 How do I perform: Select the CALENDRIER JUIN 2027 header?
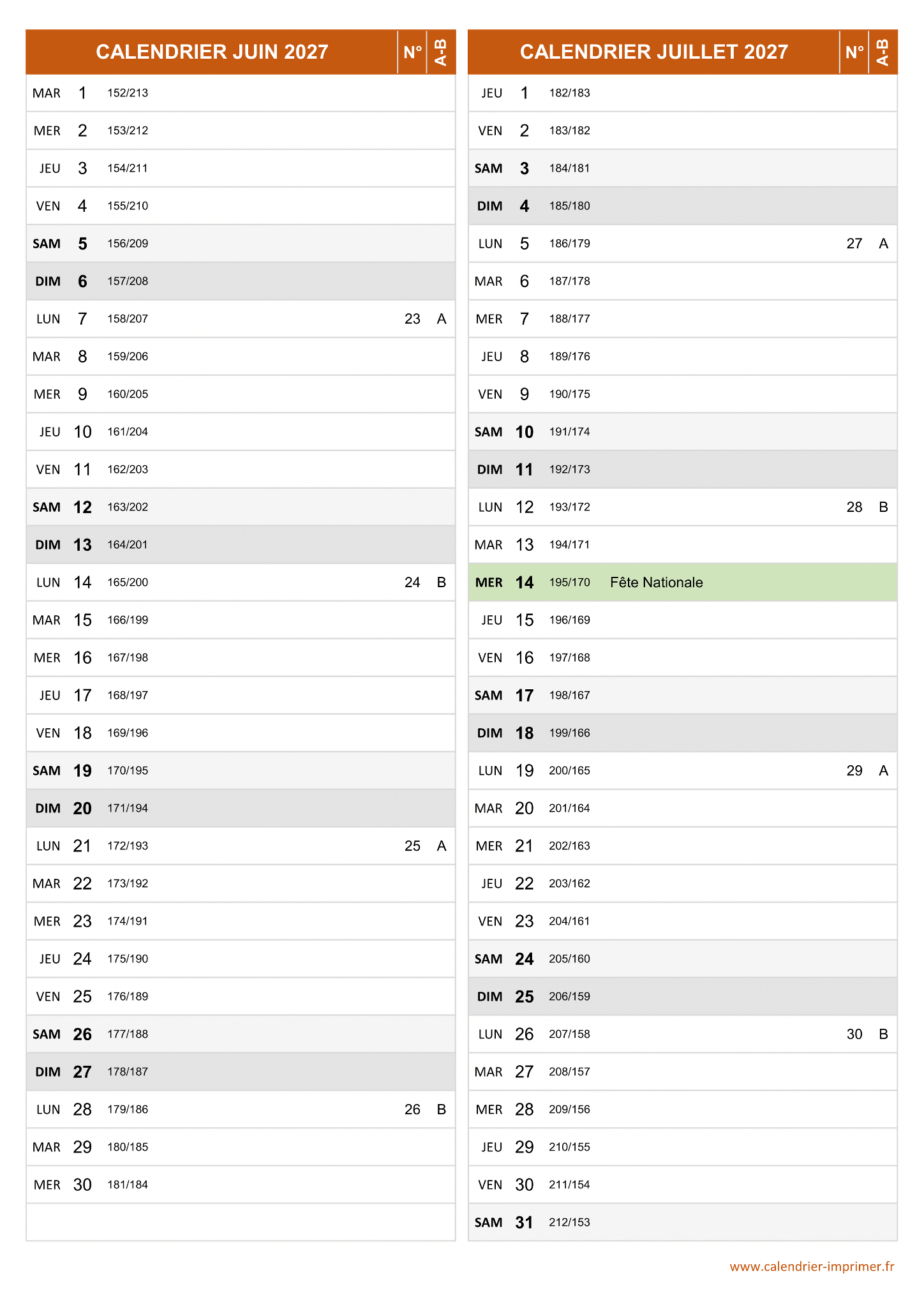(212, 52)
